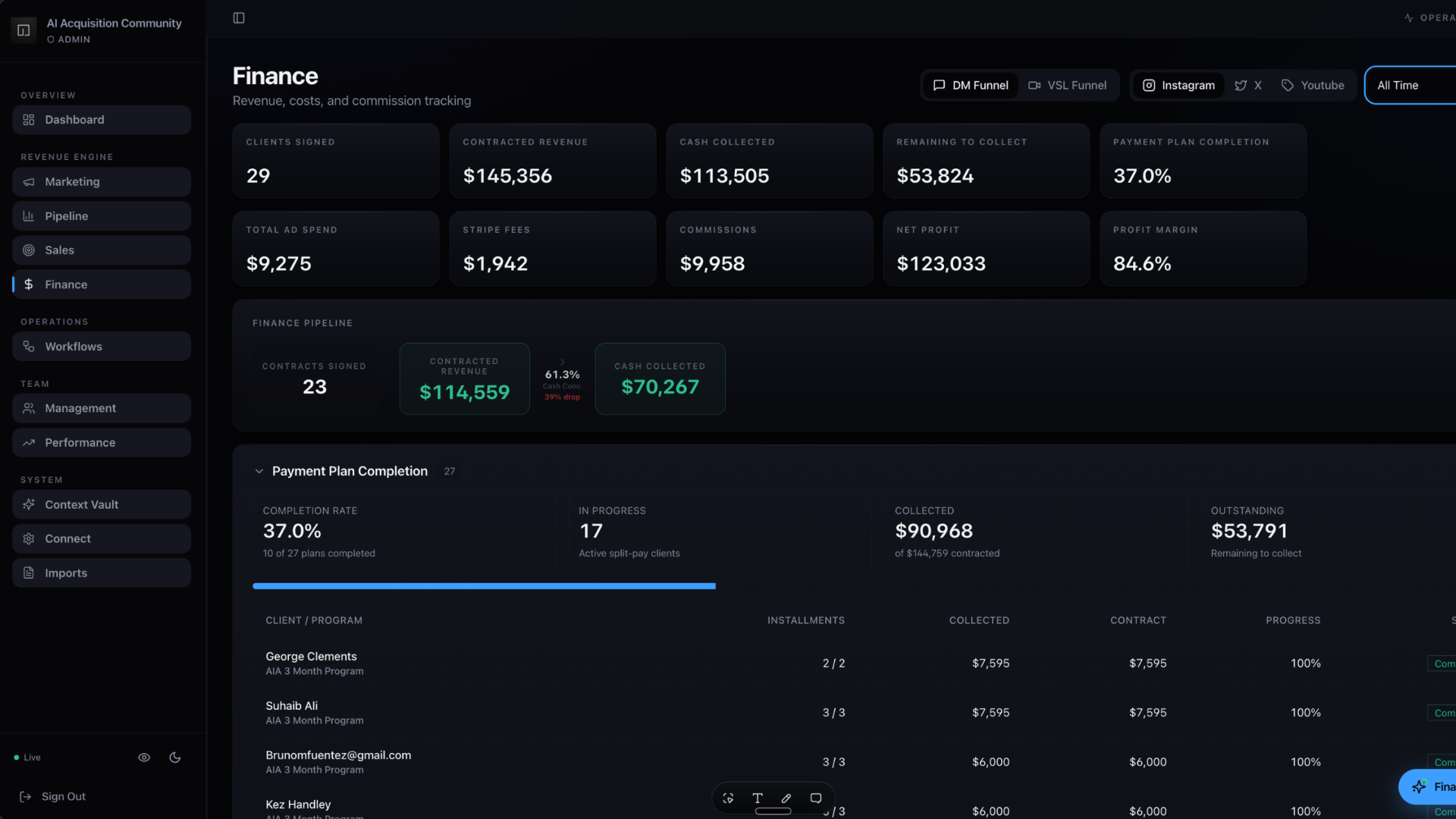Click the capture selection tool in floating toolbar
Image resolution: width=1456 pixels, height=819 pixels.
click(x=728, y=798)
